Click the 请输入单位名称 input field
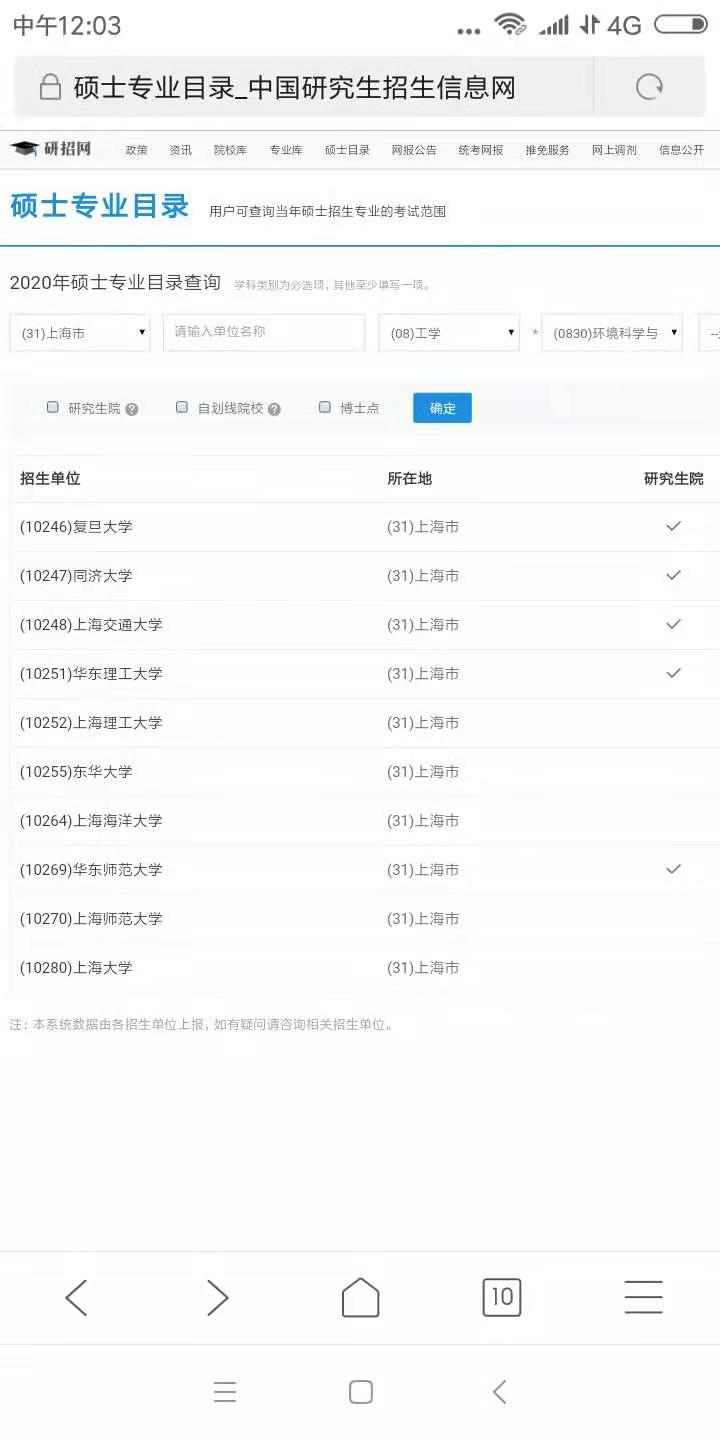Viewport: 720px width, 1440px height. point(264,332)
